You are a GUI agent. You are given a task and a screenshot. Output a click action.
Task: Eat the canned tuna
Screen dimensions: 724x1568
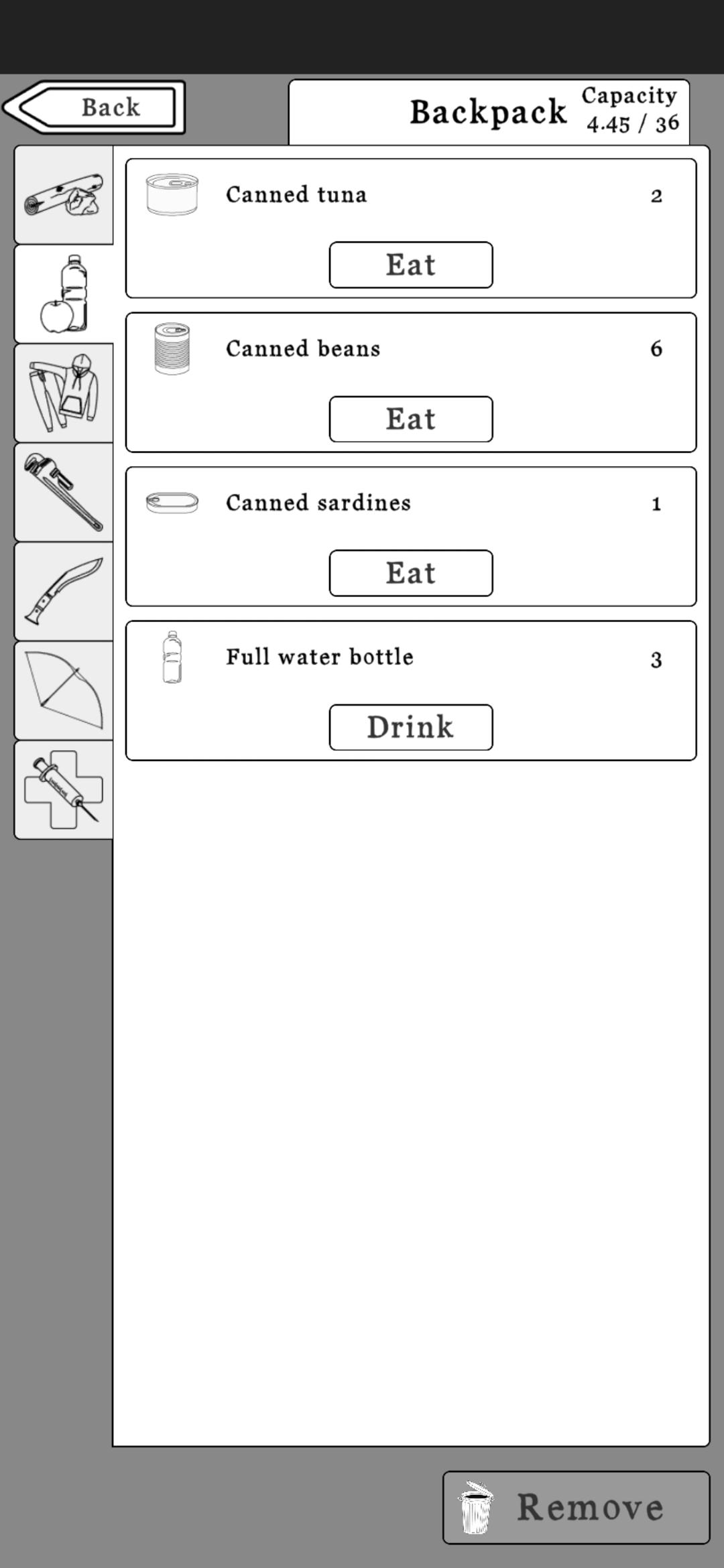[410, 265]
